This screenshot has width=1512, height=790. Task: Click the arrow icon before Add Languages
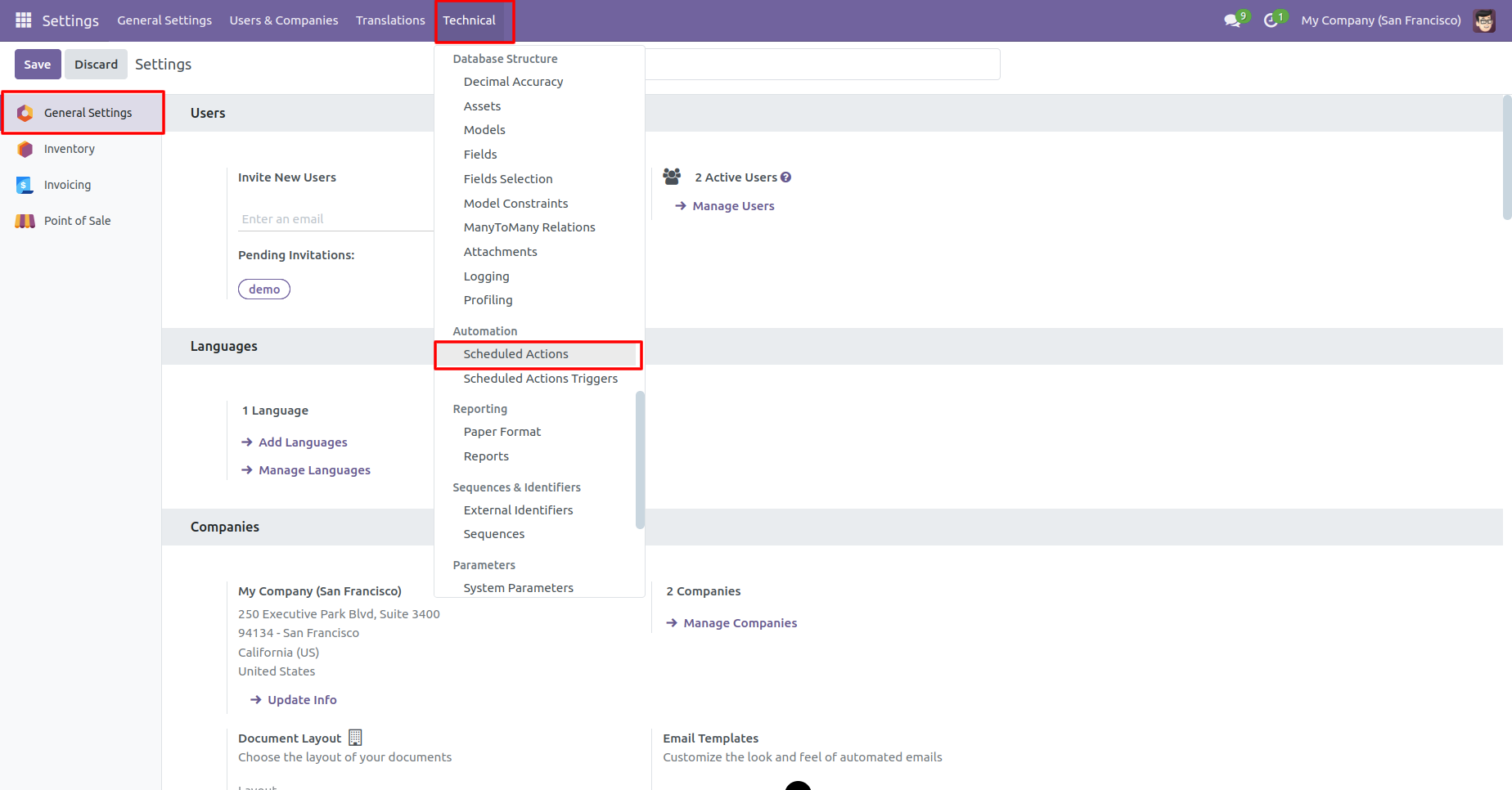tap(246, 442)
